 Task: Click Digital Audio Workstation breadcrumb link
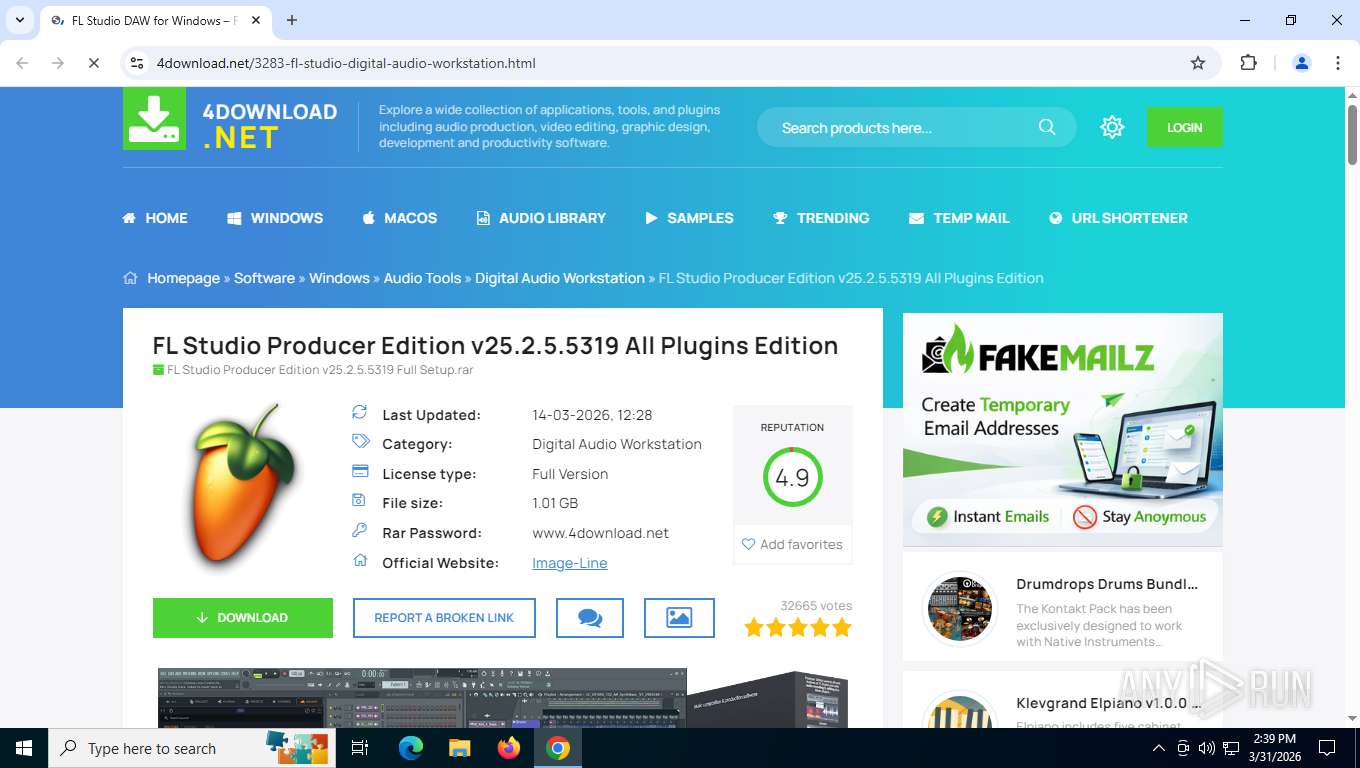tap(560, 278)
